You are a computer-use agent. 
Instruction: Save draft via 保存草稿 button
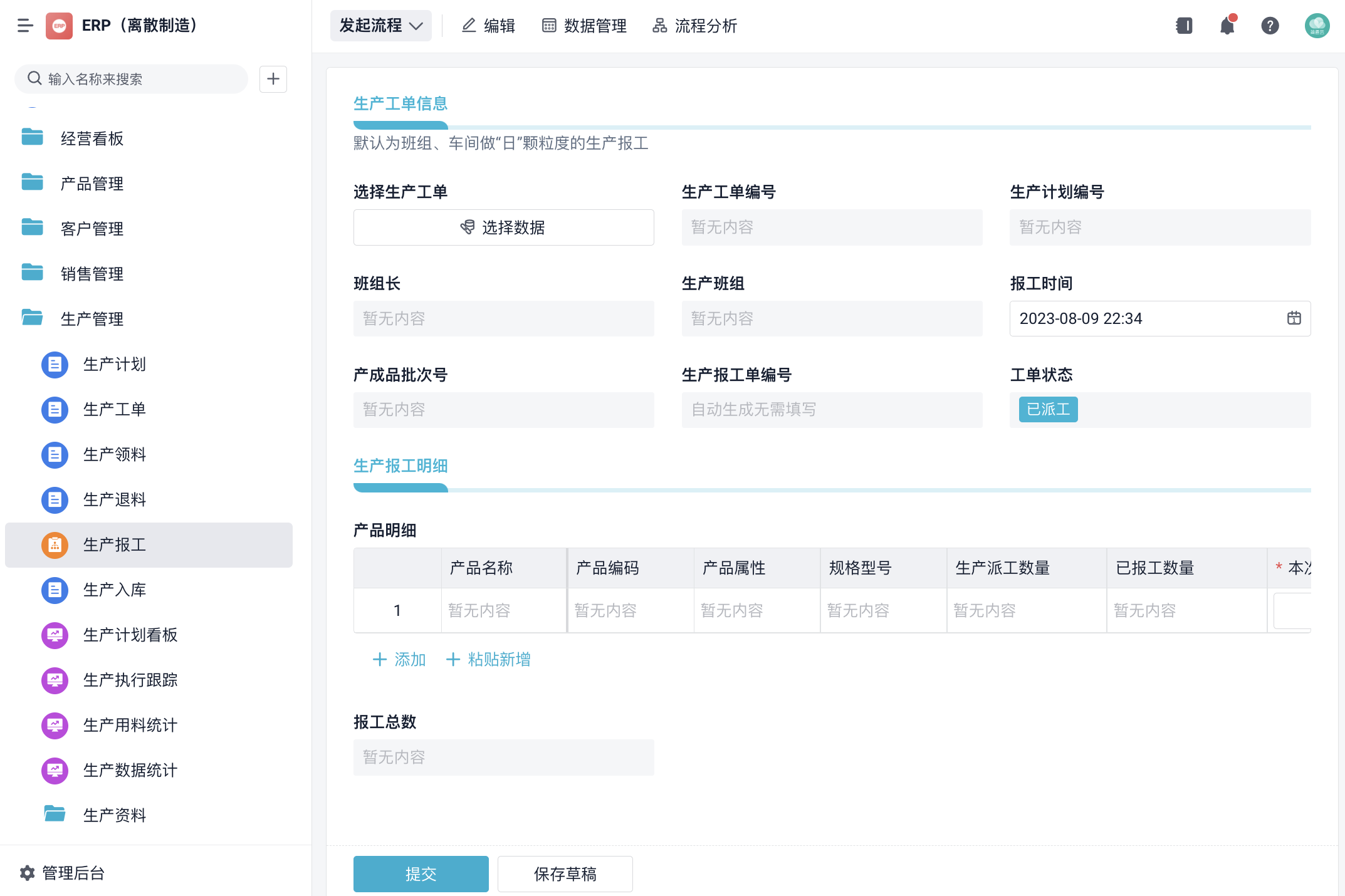[565, 873]
